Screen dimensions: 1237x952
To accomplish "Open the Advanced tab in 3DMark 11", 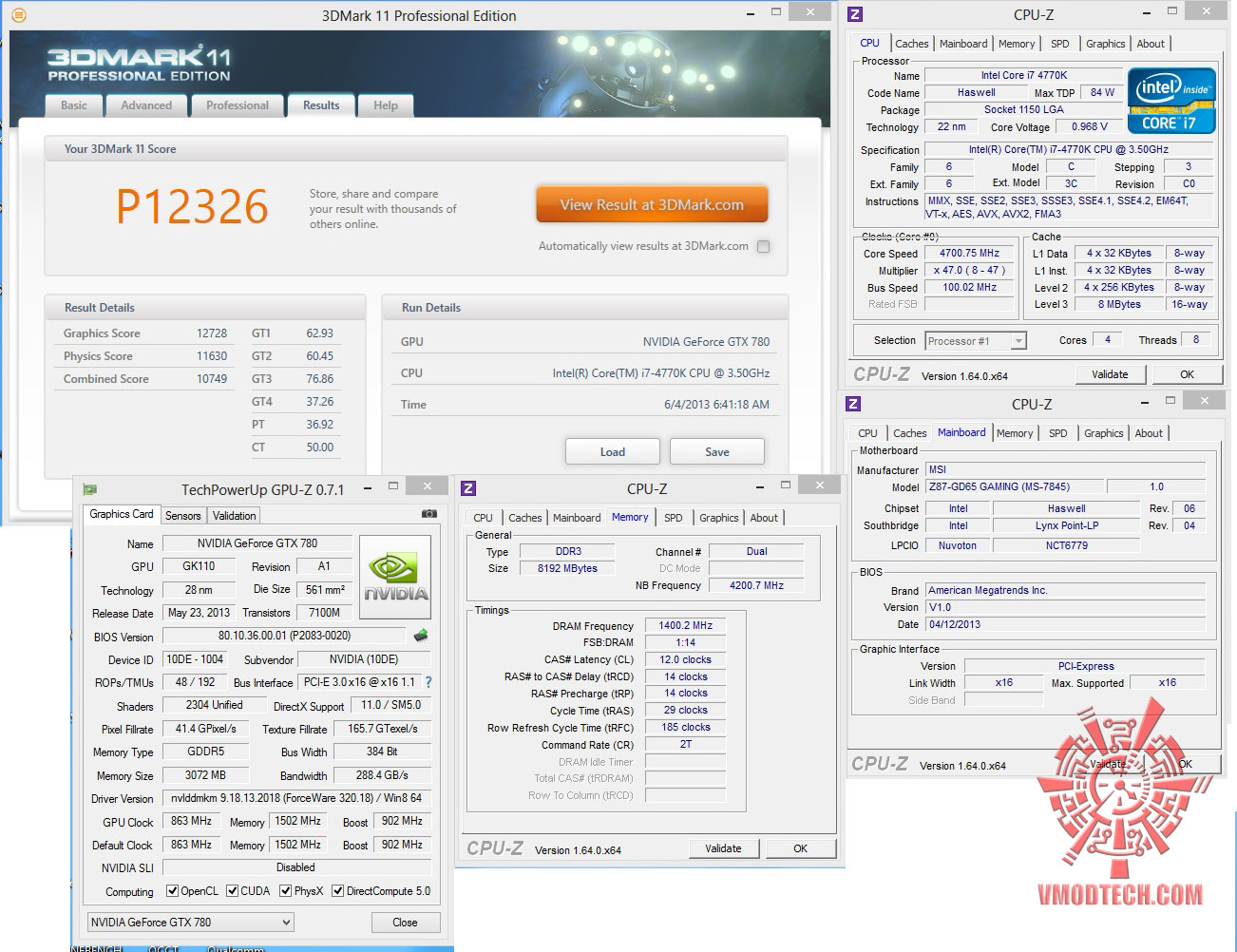I will pos(146,105).
